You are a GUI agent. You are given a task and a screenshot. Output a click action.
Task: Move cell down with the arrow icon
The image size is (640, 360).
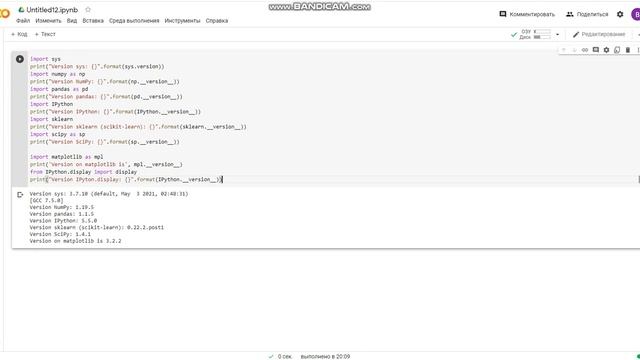(574, 50)
